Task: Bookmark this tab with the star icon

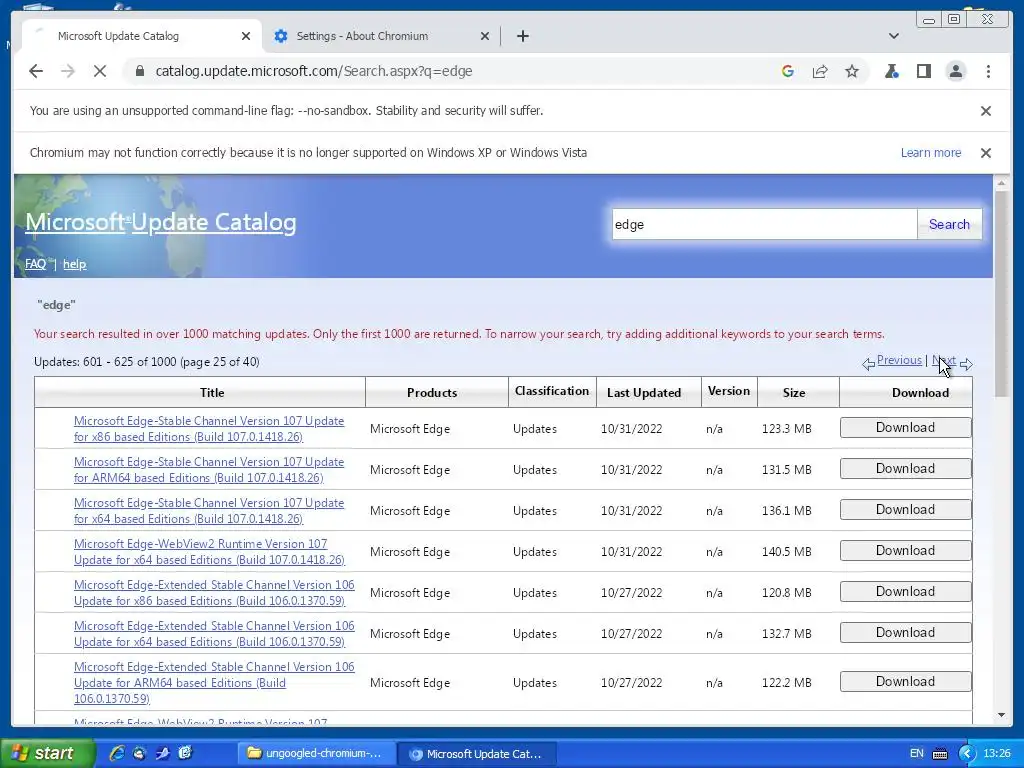Action: pyautogui.click(x=852, y=71)
